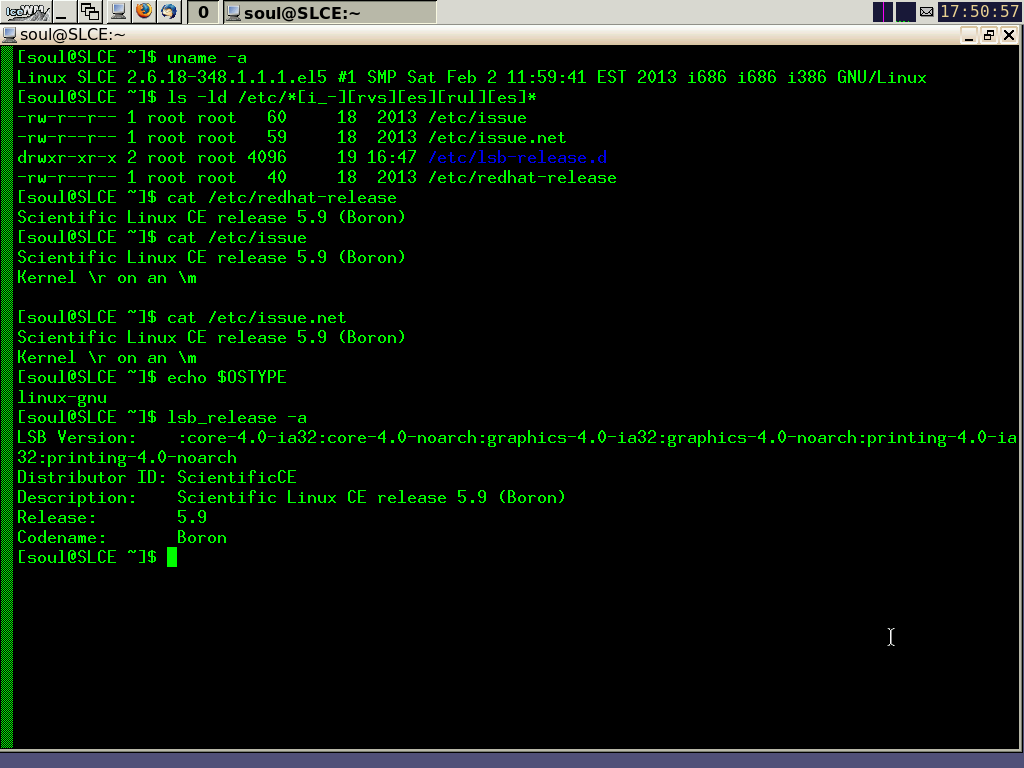
Task: Click the '/etc/issue.net' listing row
Action: pos(292,138)
